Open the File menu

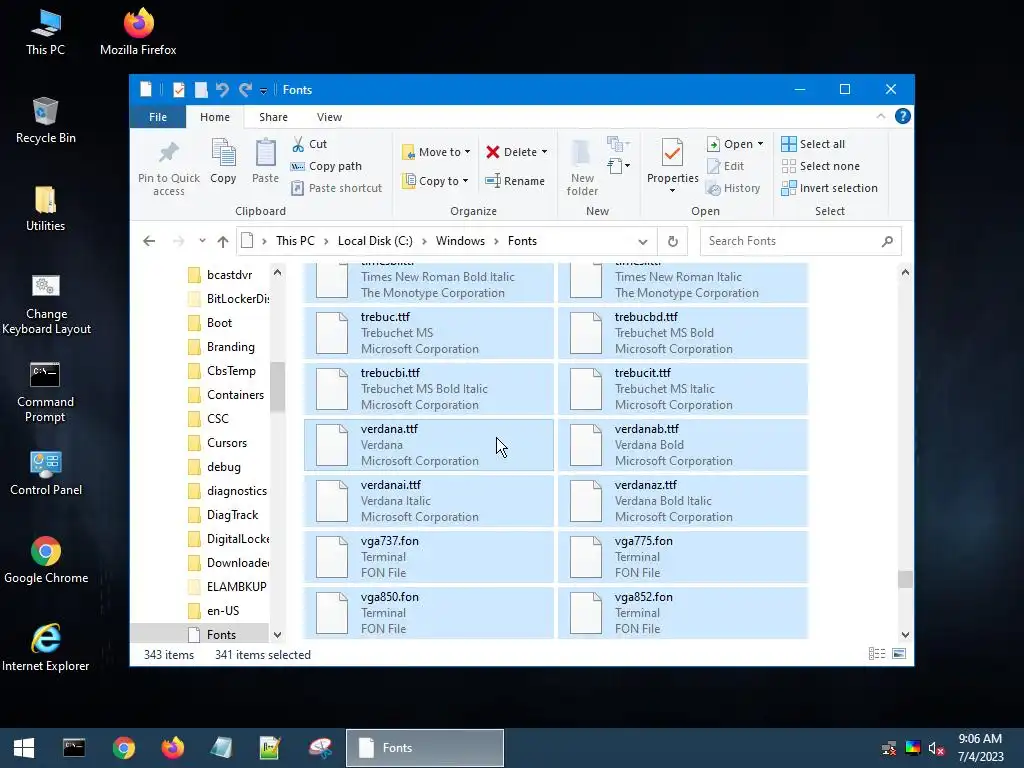pyautogui.click(x=157, y=117)
